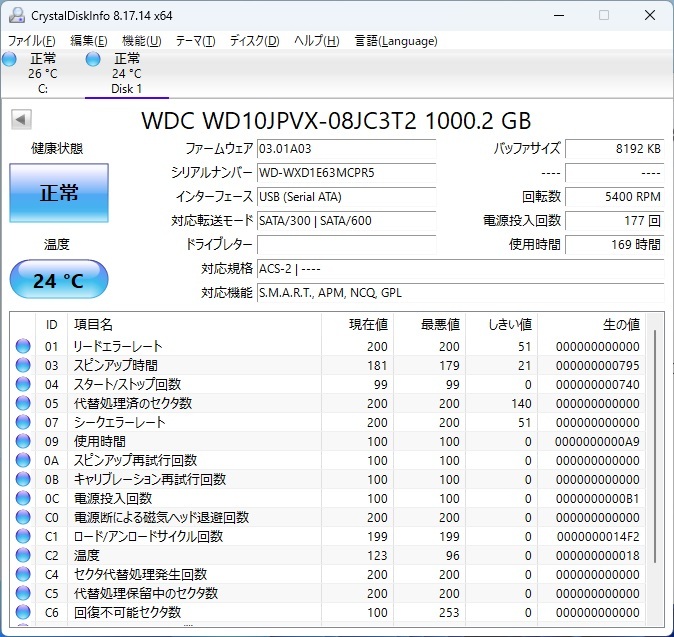This screenshot has width=674, height=637.
Task: Open the ファイル(F) menu
Action: pyautogui.click(x=32, y=41)
